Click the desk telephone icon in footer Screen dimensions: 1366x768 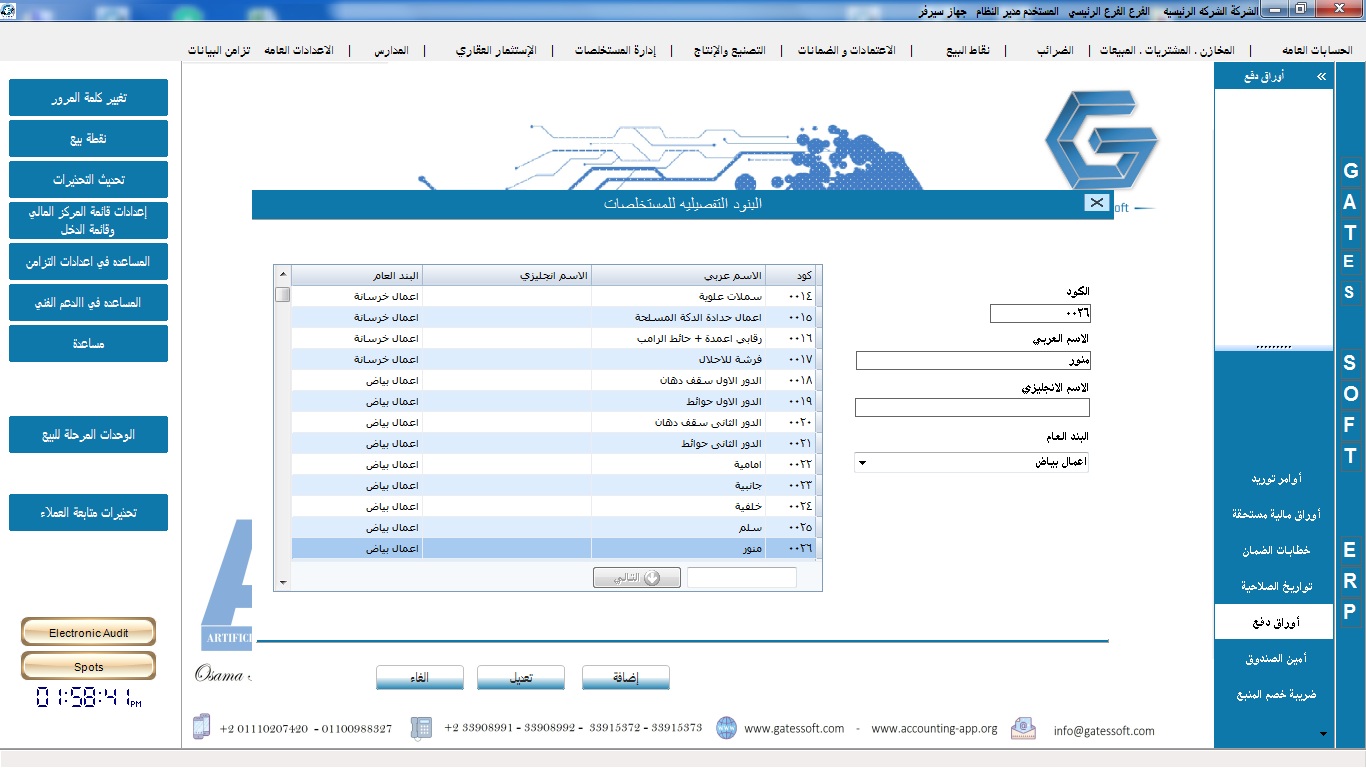pos(421,728)
